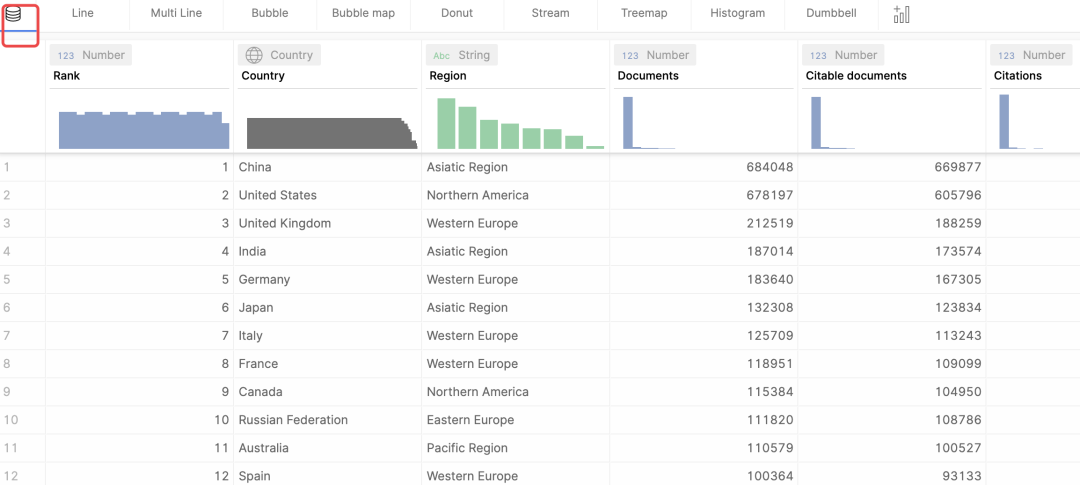Click the Rank distribution histogram
This screenshot has width=1080, height=485.
click(x=144, y=130)
